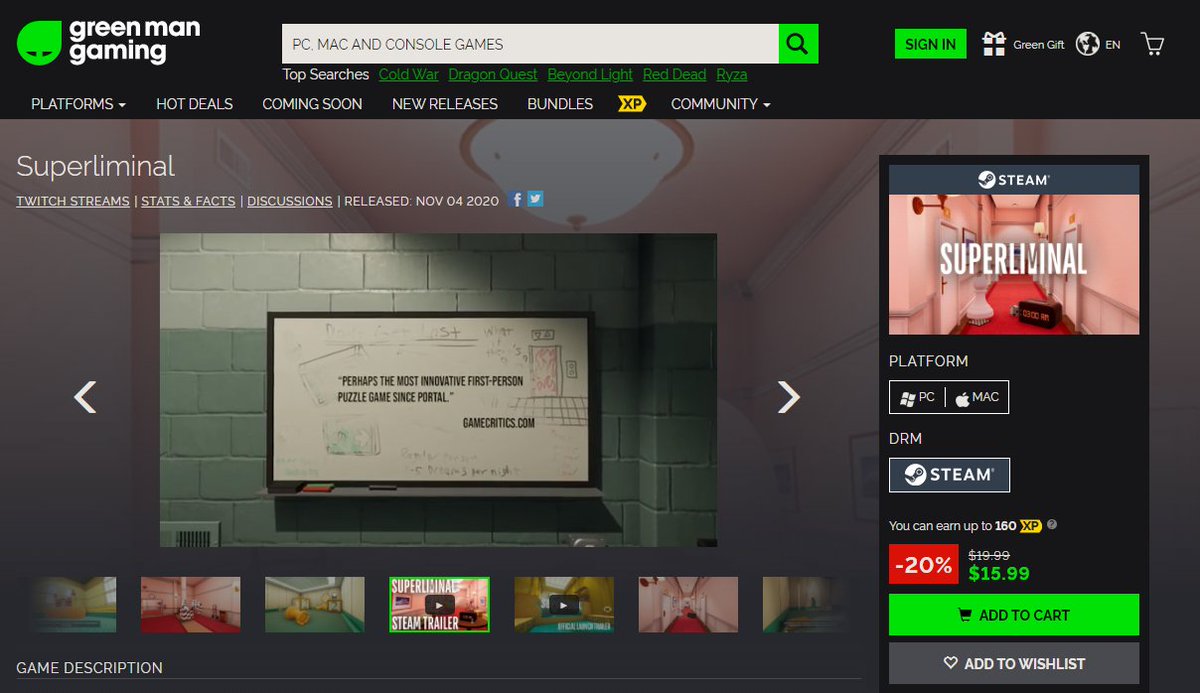Go to COMING SOON section

pos(312,104)
